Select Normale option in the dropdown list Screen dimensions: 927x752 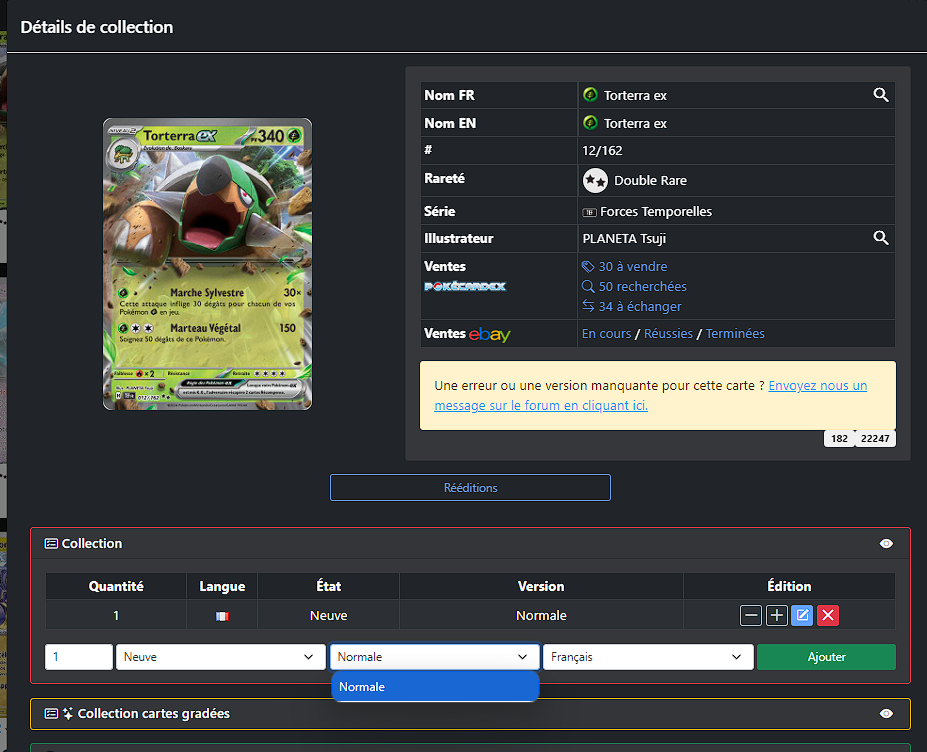435,687
